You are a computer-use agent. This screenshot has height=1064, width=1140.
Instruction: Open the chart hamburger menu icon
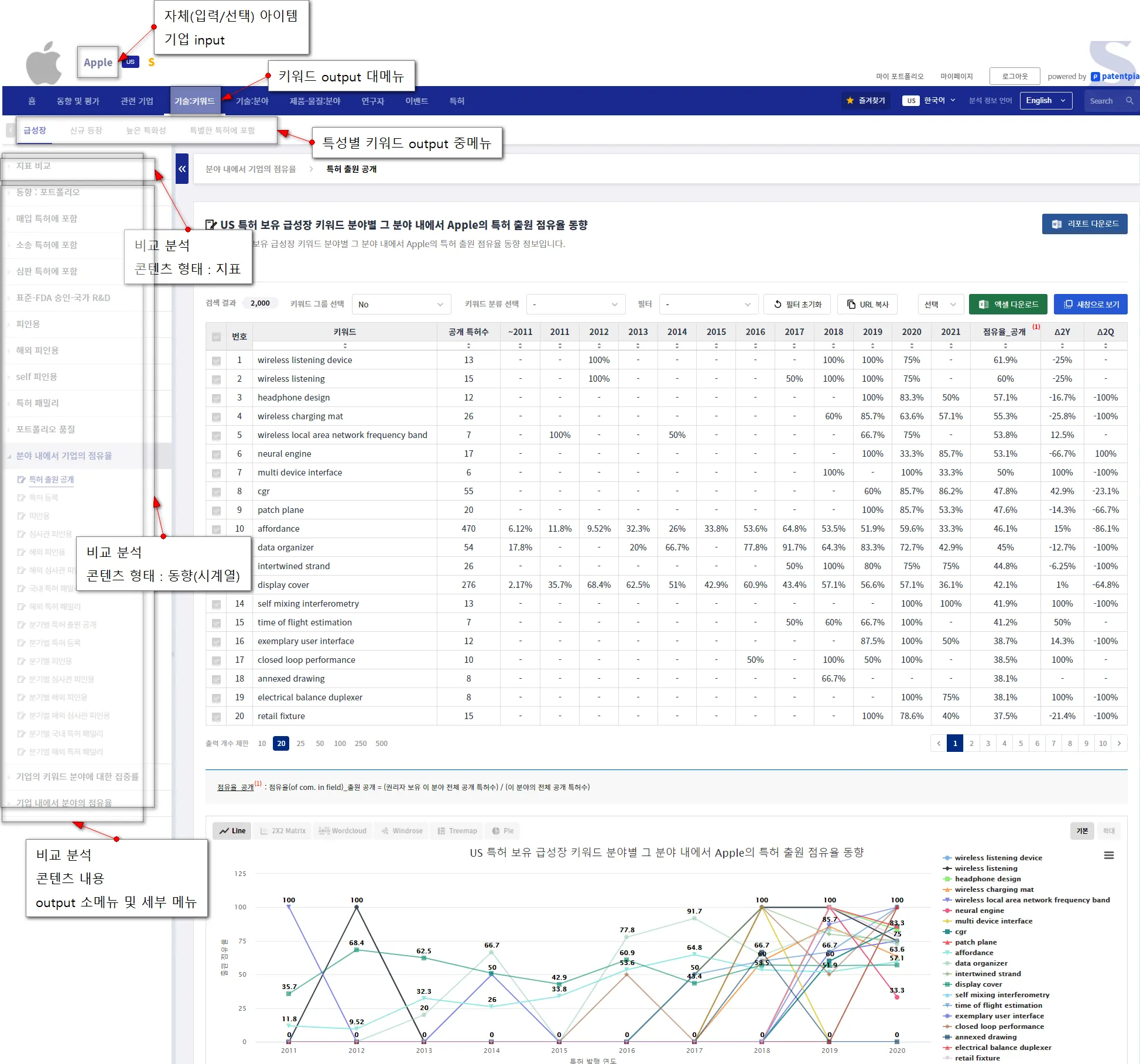(1108, 856)
